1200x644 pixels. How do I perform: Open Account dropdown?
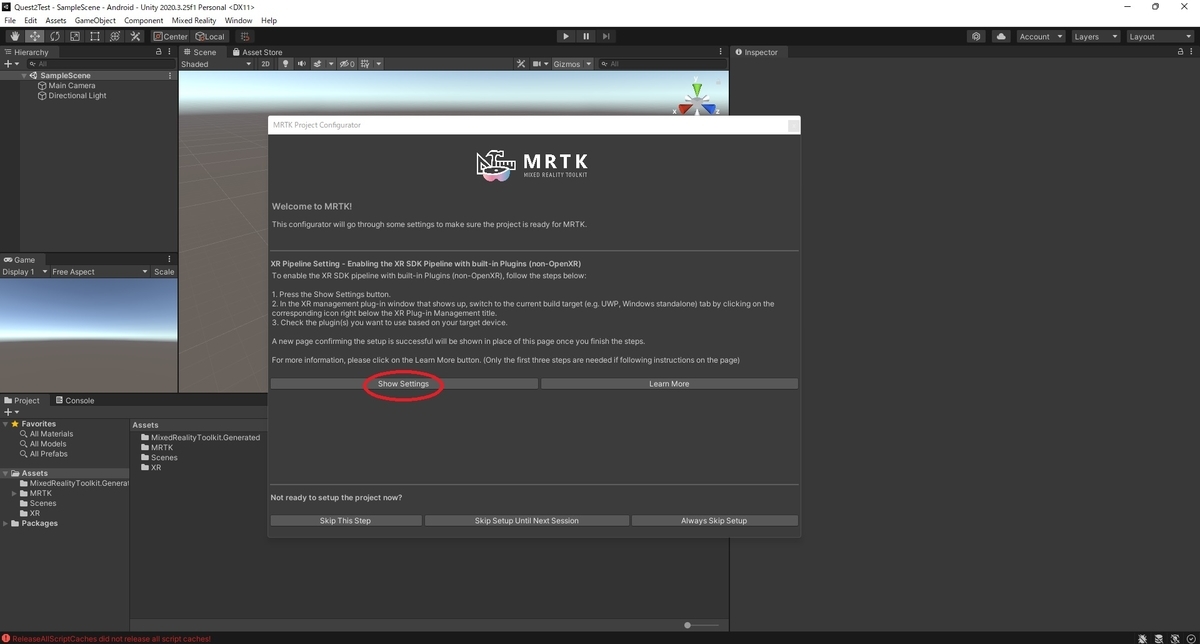coord(1039,36)
